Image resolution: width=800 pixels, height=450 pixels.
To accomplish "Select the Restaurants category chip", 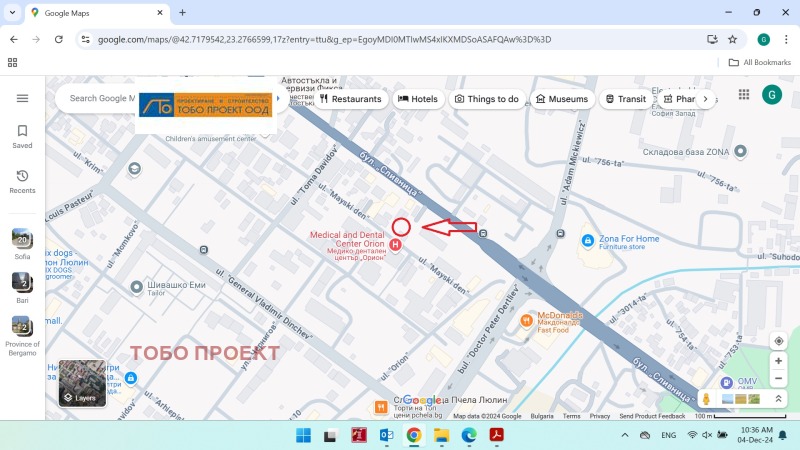I will (x=350, y=99).
